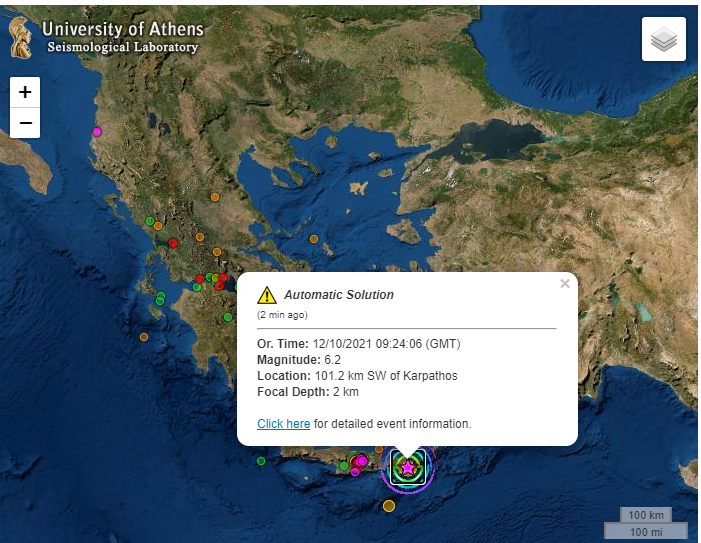Select the magenta marker on the Albanian coast

(x=97, y=132)
